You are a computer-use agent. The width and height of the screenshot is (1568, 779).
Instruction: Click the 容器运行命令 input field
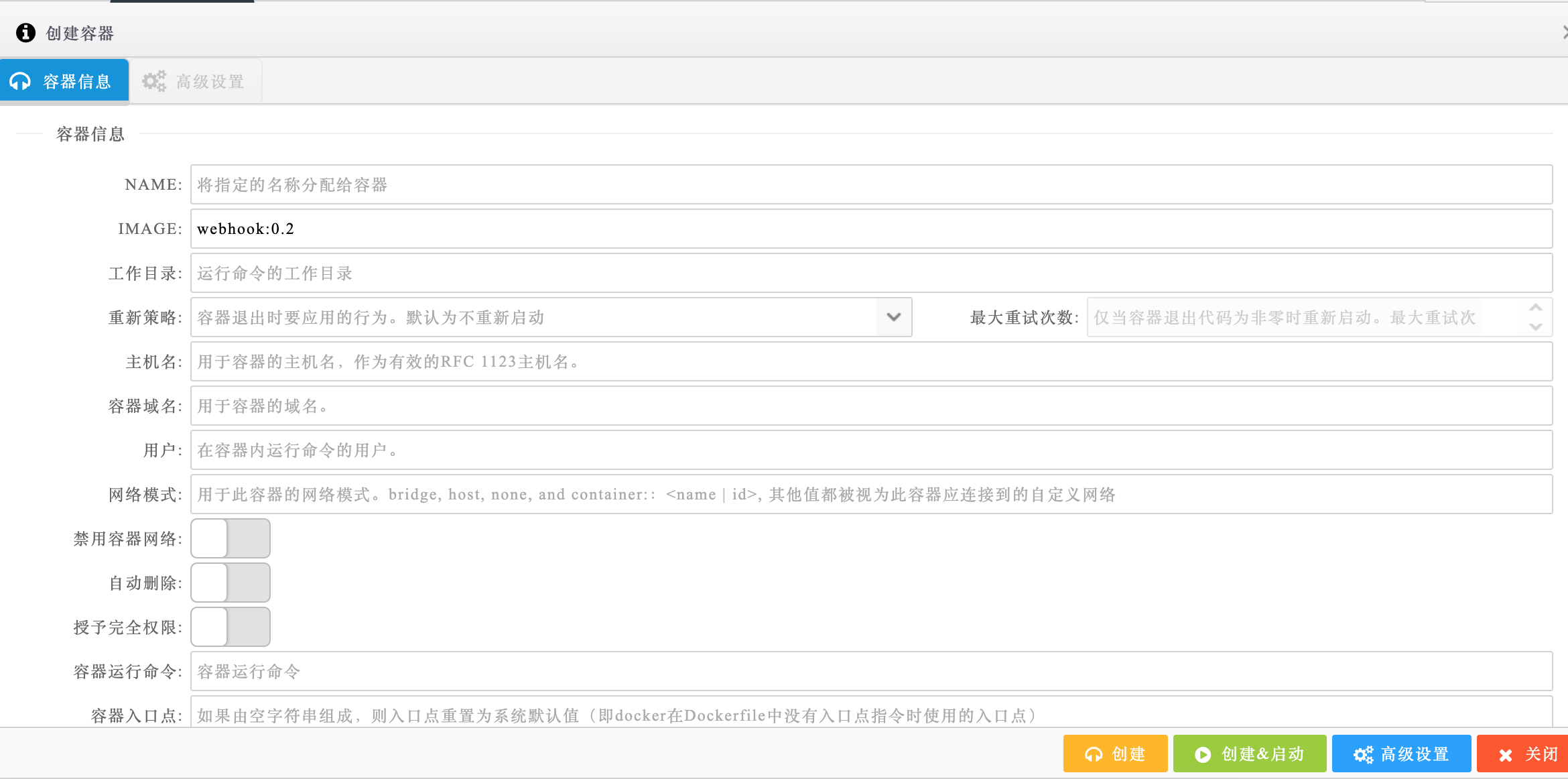click(x=871, y=671)
